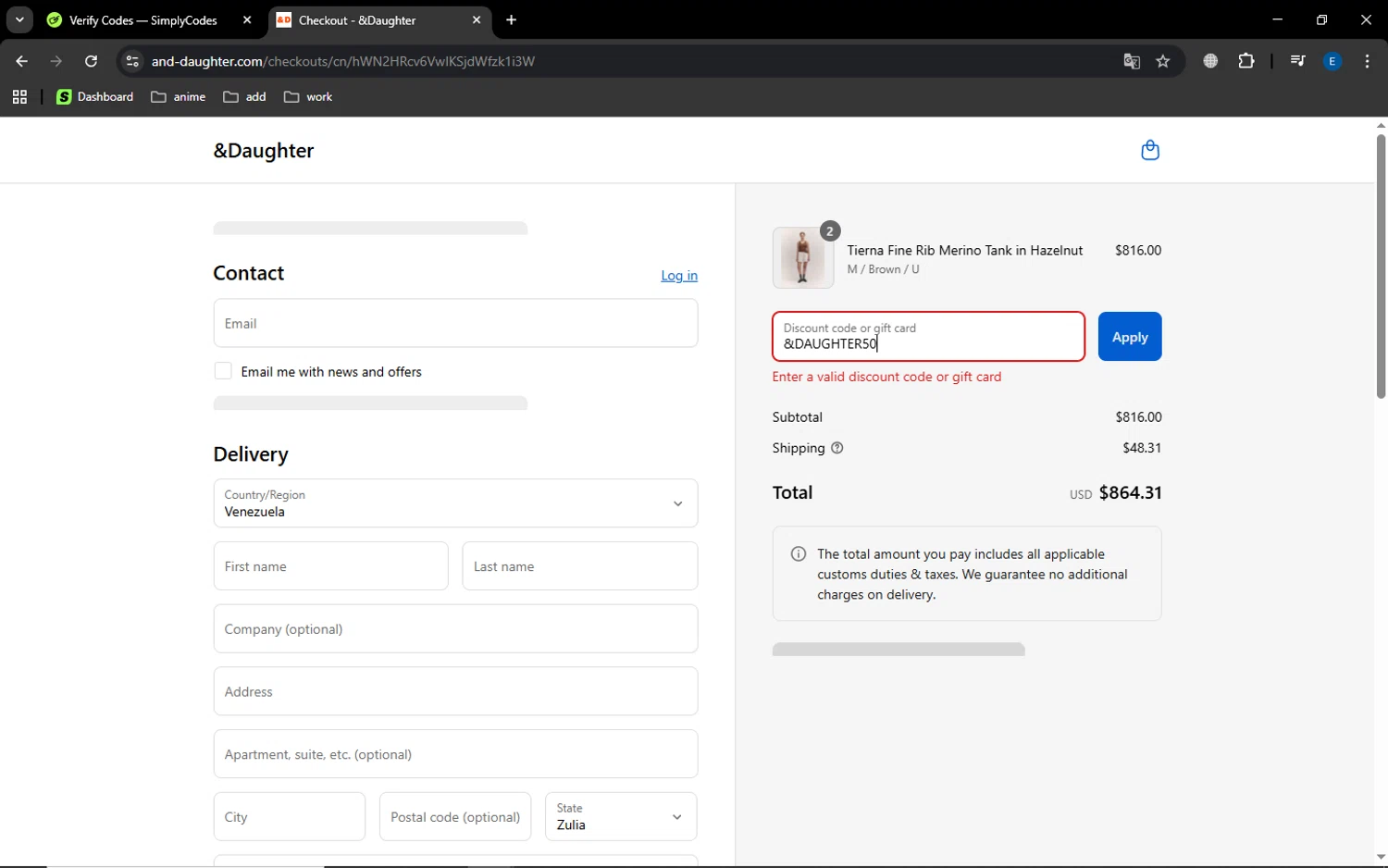Click the Contact section heading
The height and width of the screenshot is (868, 1388).
coord(248,274)
